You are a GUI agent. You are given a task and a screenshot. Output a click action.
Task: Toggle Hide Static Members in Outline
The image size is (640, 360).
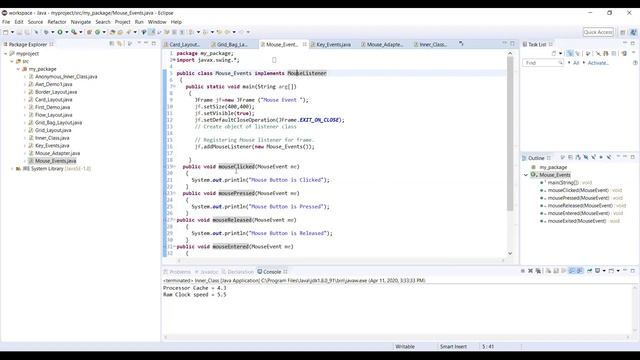coord(593,157)
